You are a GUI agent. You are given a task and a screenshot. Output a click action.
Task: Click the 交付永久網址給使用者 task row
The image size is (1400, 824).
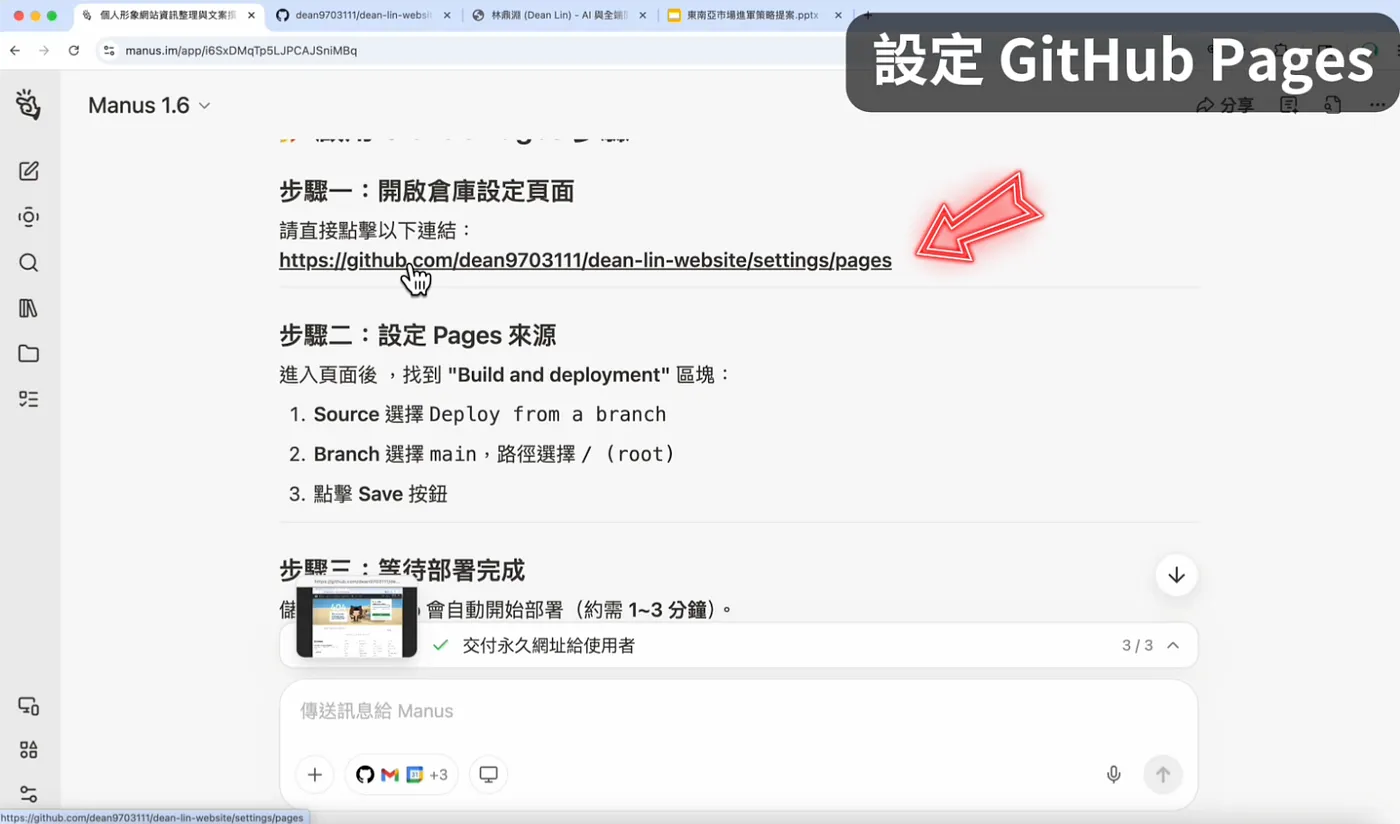pyautogui.click(x=738, y=646)
